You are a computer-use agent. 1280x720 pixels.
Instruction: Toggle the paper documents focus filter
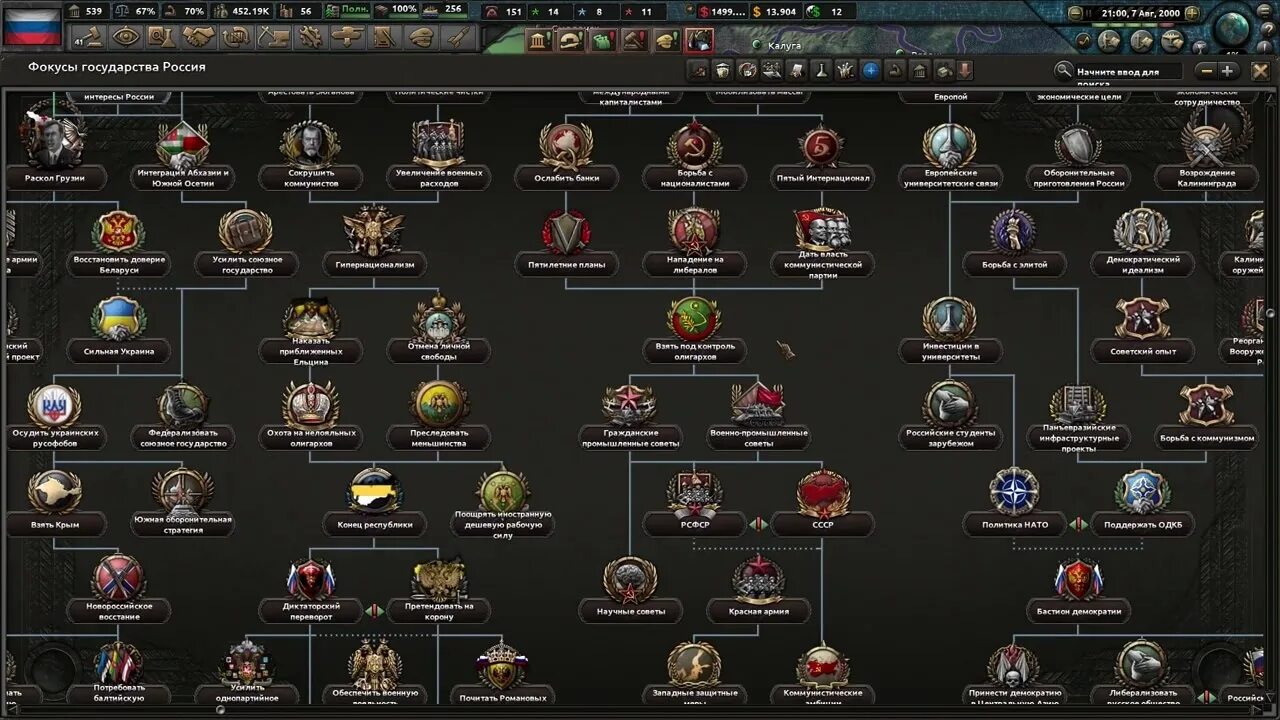pos(797,71)
